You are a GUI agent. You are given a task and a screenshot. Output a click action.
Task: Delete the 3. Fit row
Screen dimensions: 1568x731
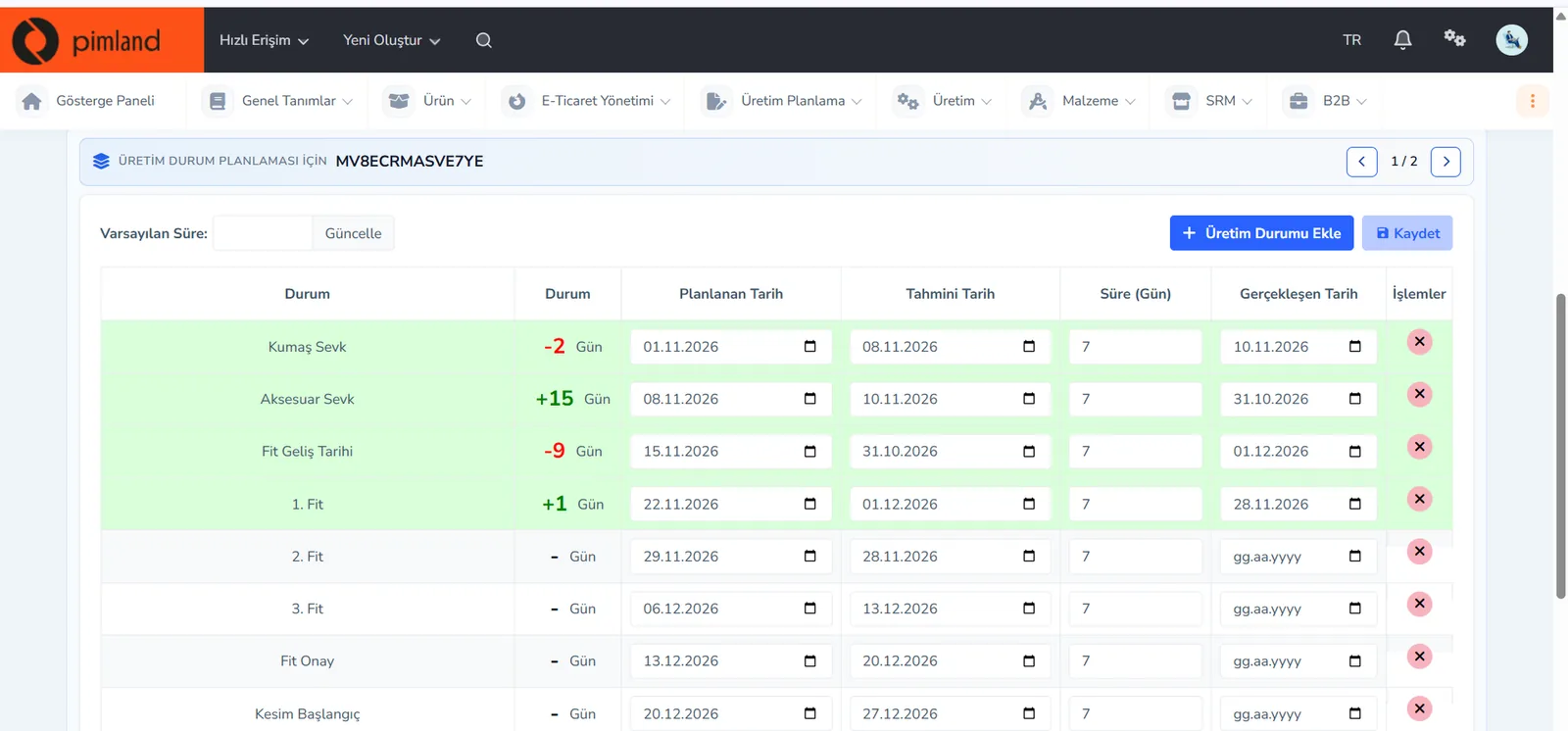click(x=1419, y=604)
